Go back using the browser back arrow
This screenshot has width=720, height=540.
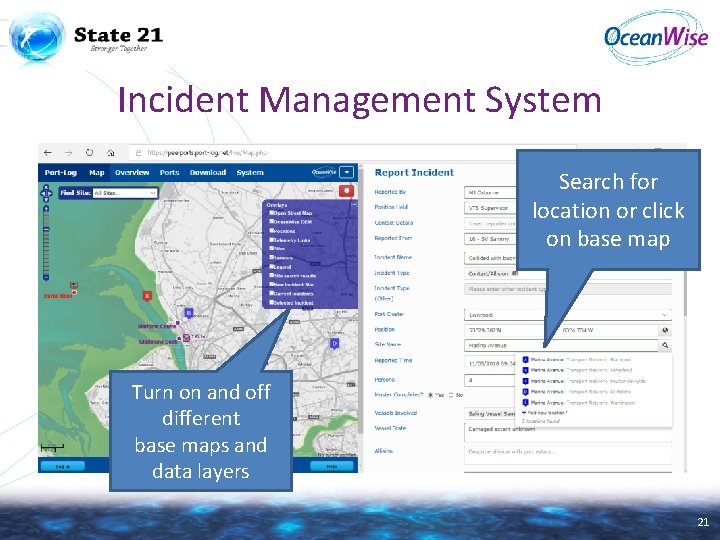48,153
